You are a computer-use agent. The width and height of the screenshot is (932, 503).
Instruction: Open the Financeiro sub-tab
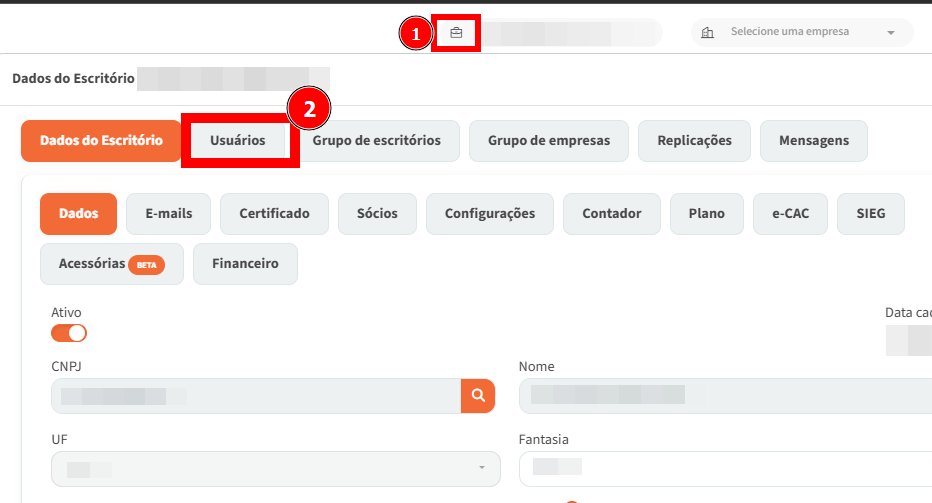coord(245,264)
